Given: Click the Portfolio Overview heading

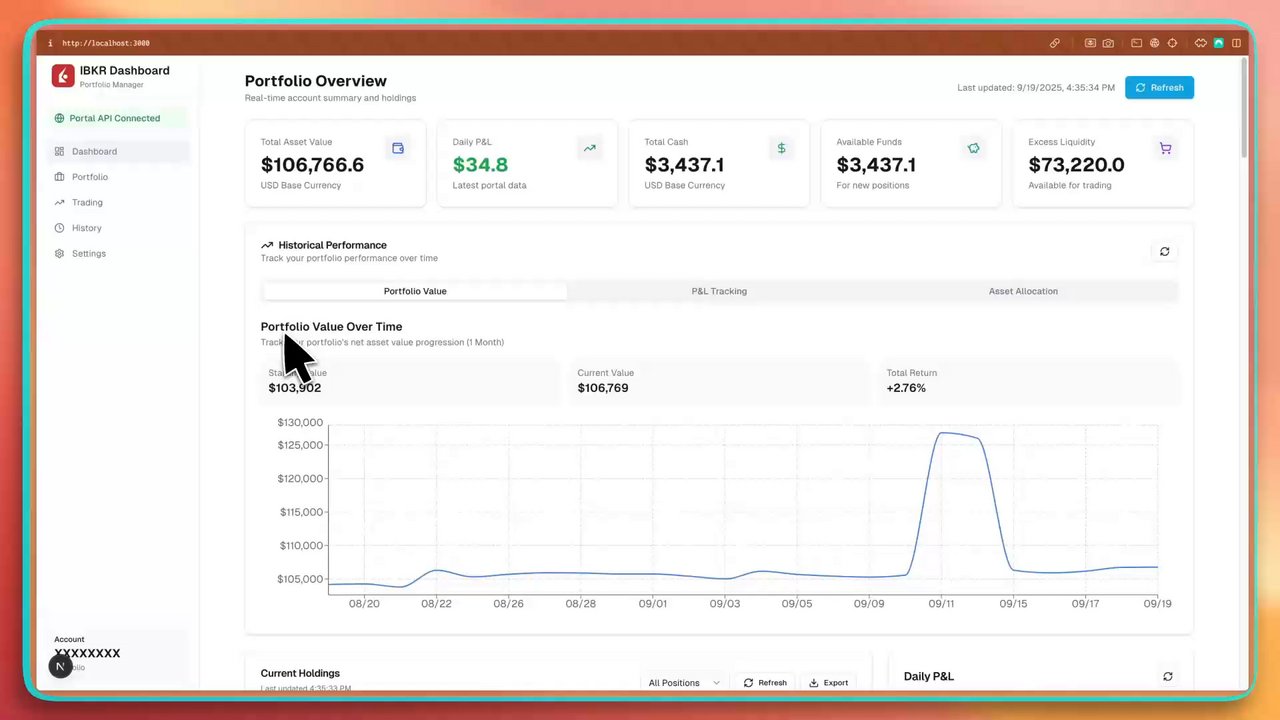Looking at the screenshot, I should [x=316, y=81].
